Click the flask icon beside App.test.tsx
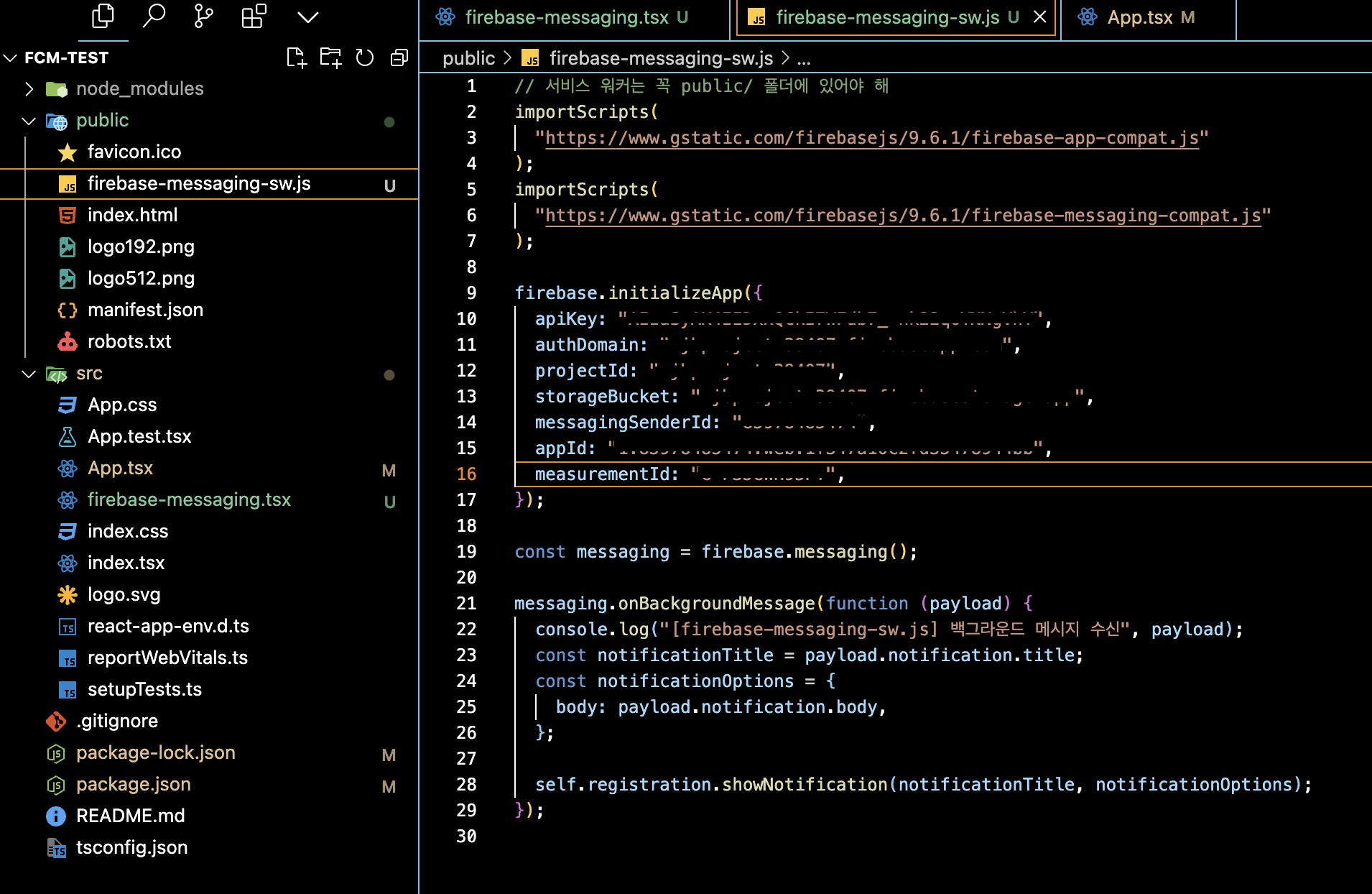This screenshot has width=1372, height=894. coord(68,437)
